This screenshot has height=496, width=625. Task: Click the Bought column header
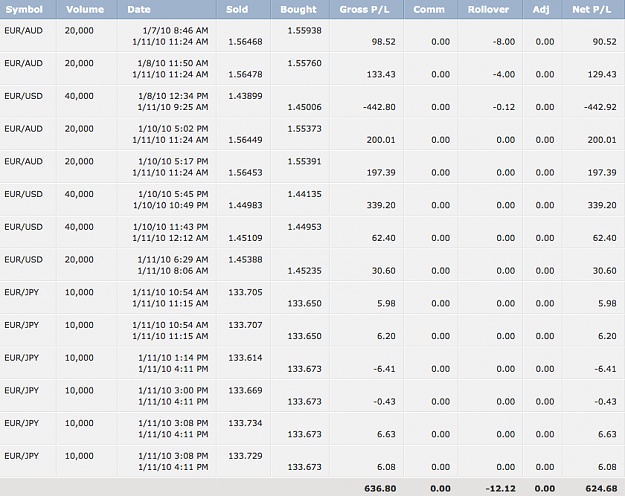tap(298, 9)
